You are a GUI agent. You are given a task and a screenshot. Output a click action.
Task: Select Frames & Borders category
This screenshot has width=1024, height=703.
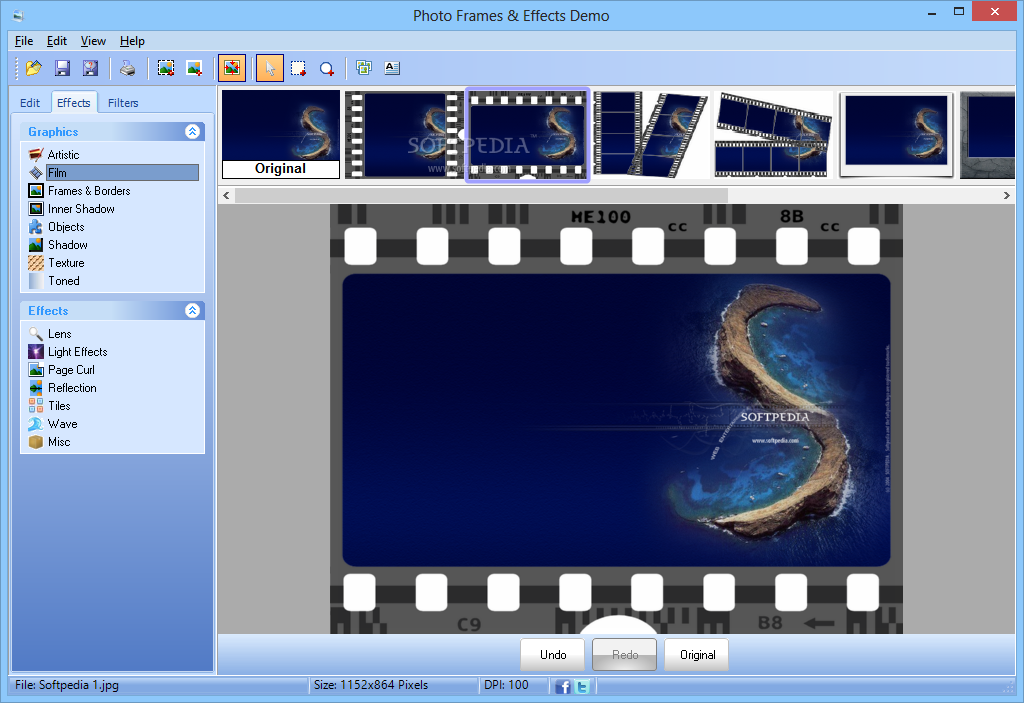click(x=89, y=191)
